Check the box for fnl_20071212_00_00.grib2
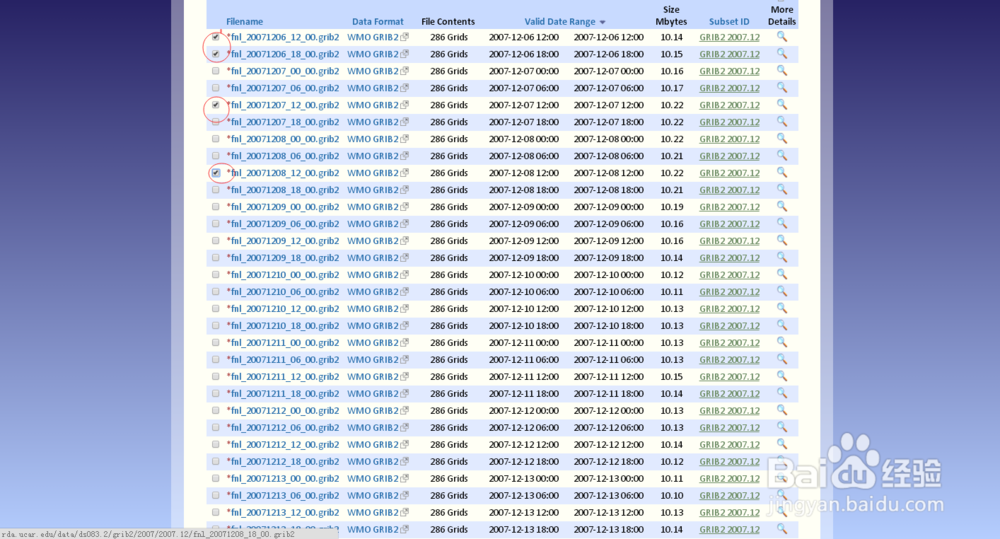Screen dimensions: 1000x539 [216, 411]
